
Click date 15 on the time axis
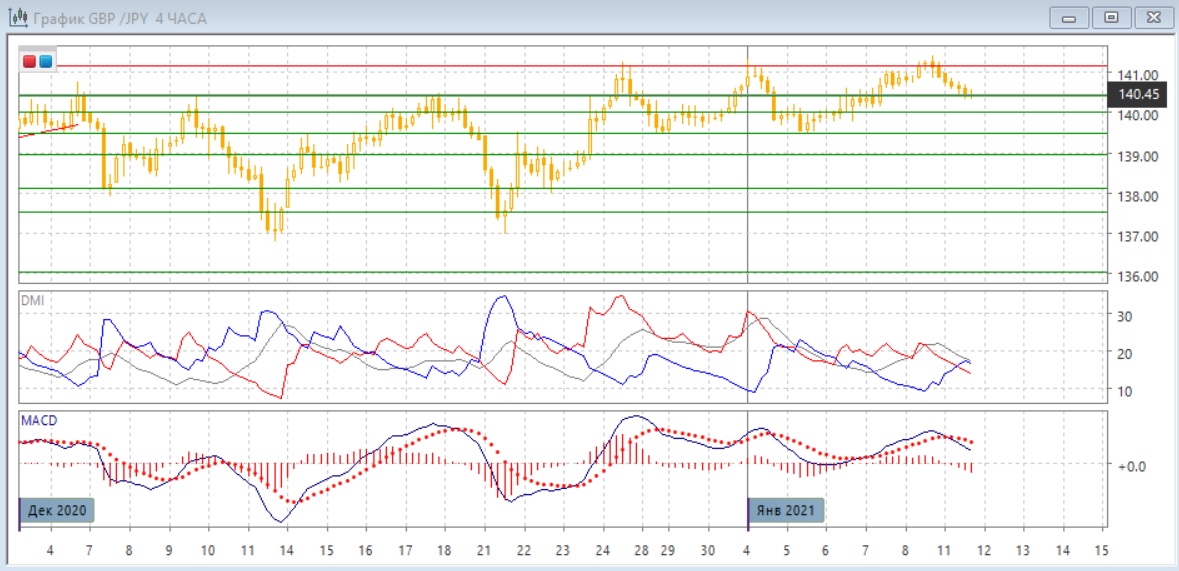pos(1101,550)
